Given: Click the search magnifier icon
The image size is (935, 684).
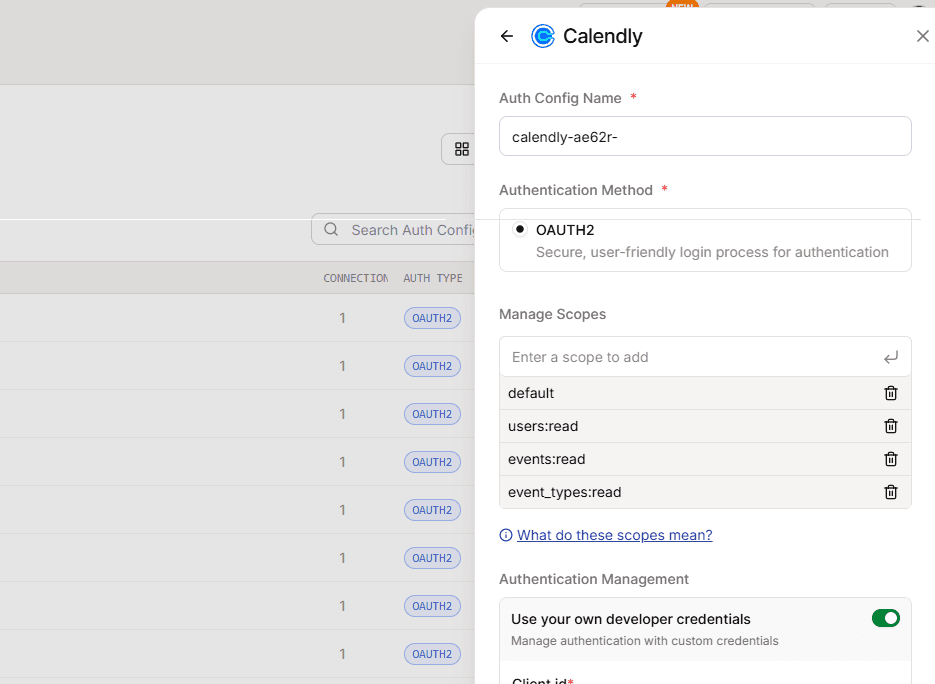Looking at the screenshot, I should pos(331,230).
